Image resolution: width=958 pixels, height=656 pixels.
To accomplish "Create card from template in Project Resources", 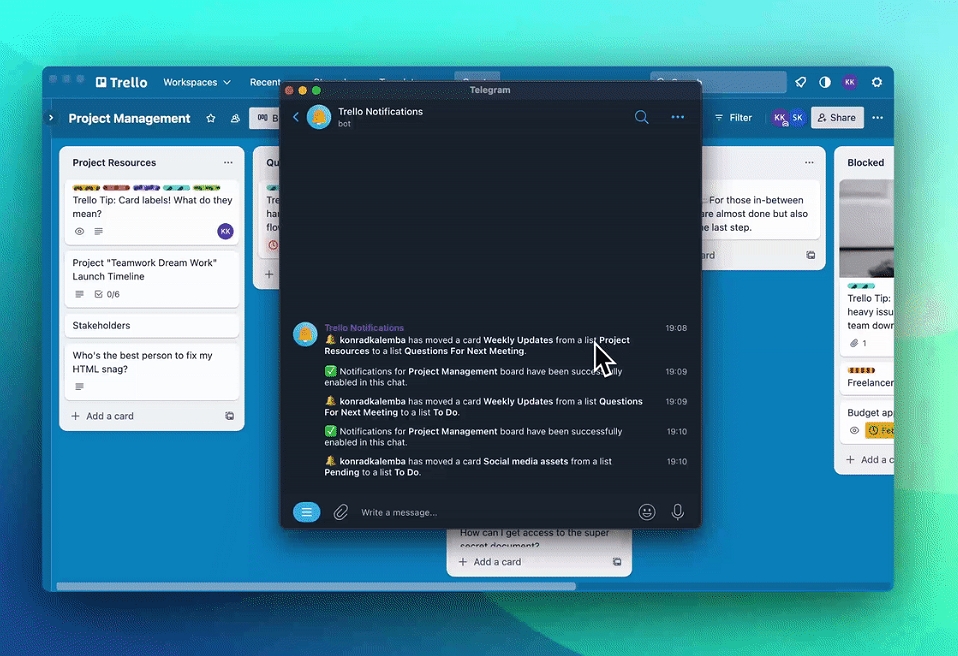I will pyautogui.click(x=230, y=416).
